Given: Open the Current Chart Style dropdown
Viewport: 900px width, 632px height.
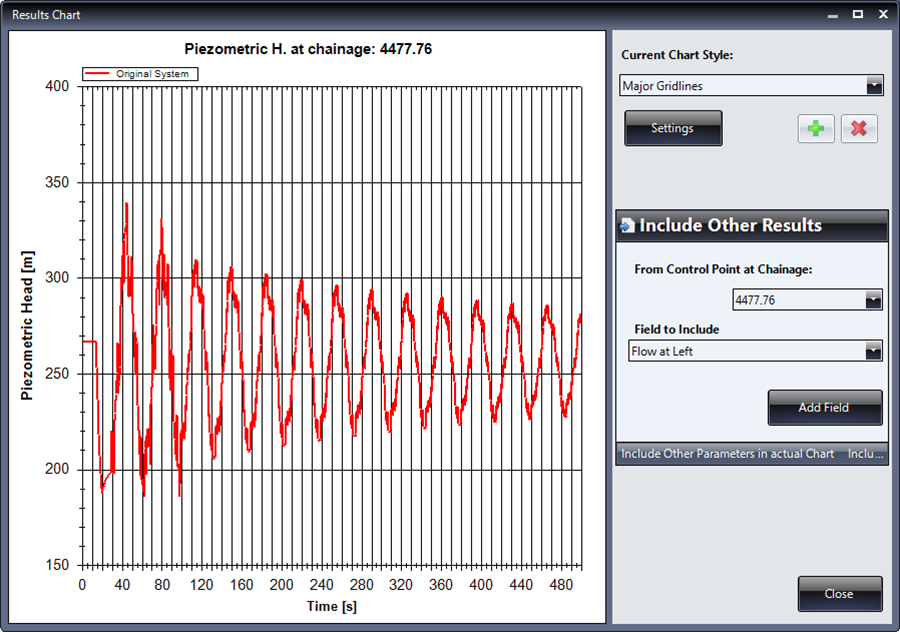Looking at the screenshot, I should click(874, 86).
